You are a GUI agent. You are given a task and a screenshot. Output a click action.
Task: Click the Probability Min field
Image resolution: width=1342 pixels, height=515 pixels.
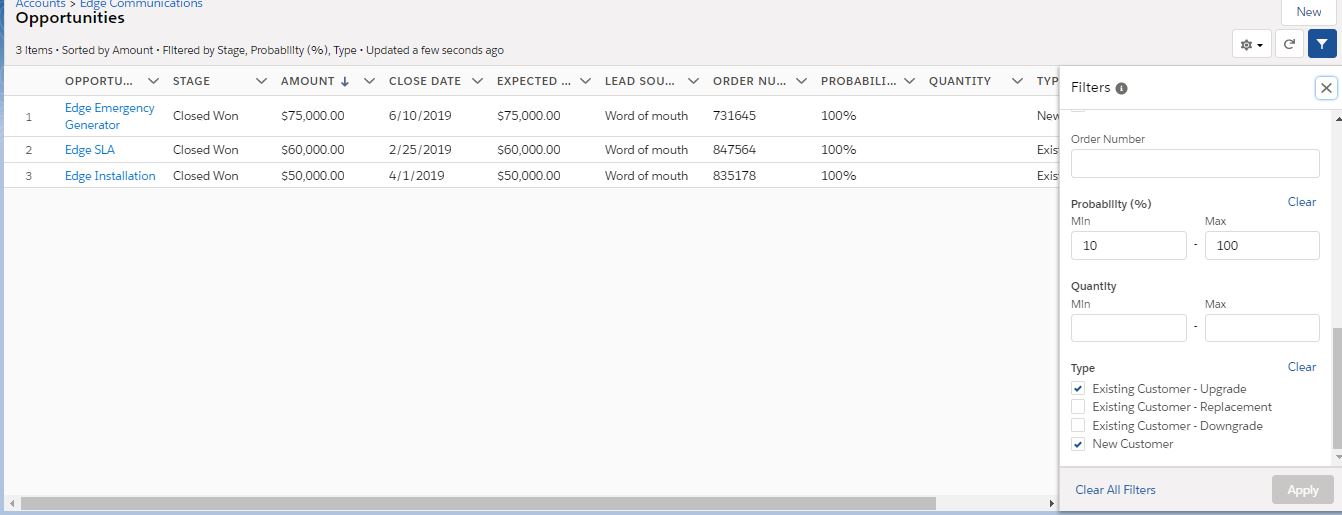pos(1128,246)
